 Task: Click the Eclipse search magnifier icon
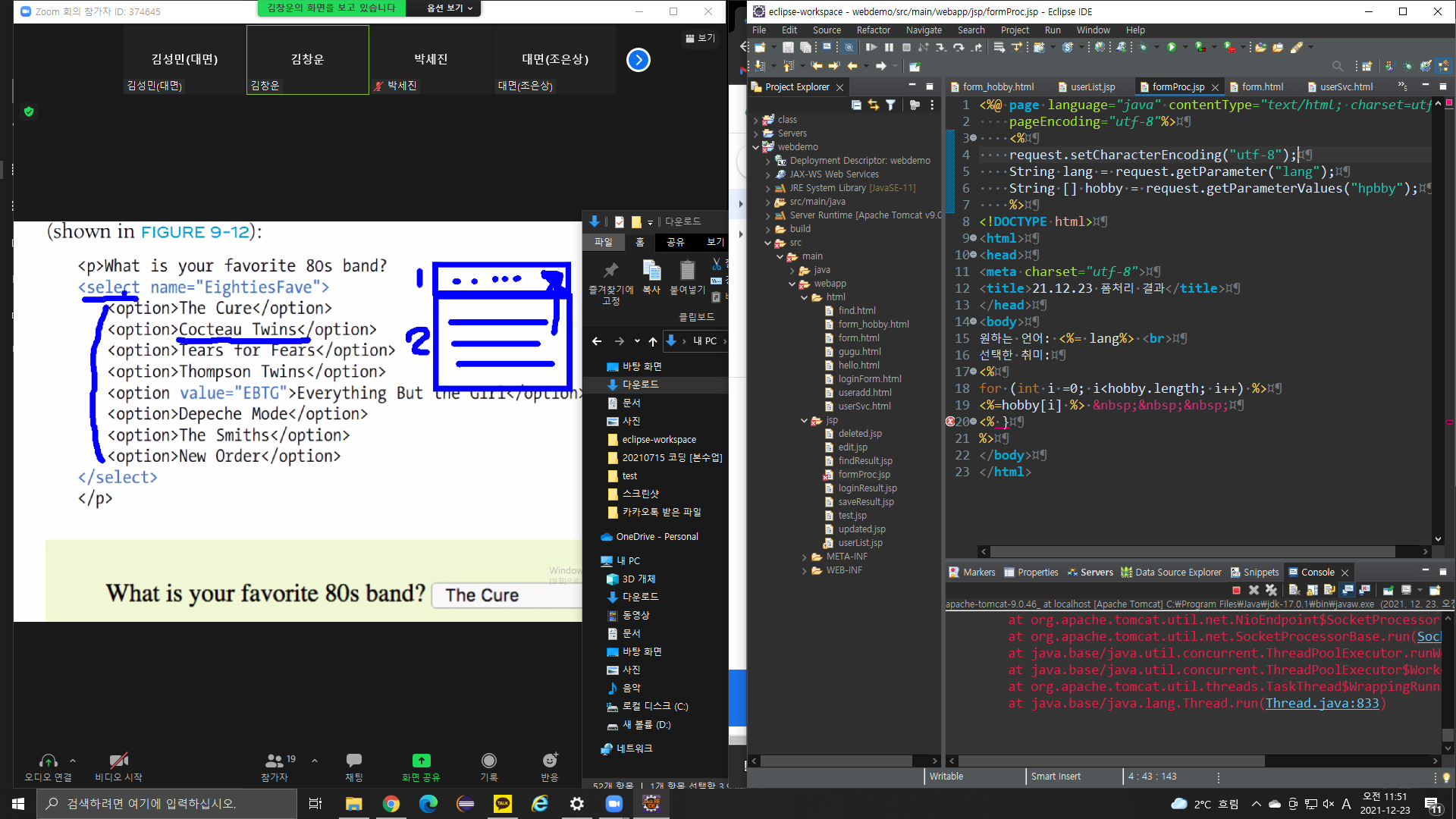click(x=1338, y=66)
